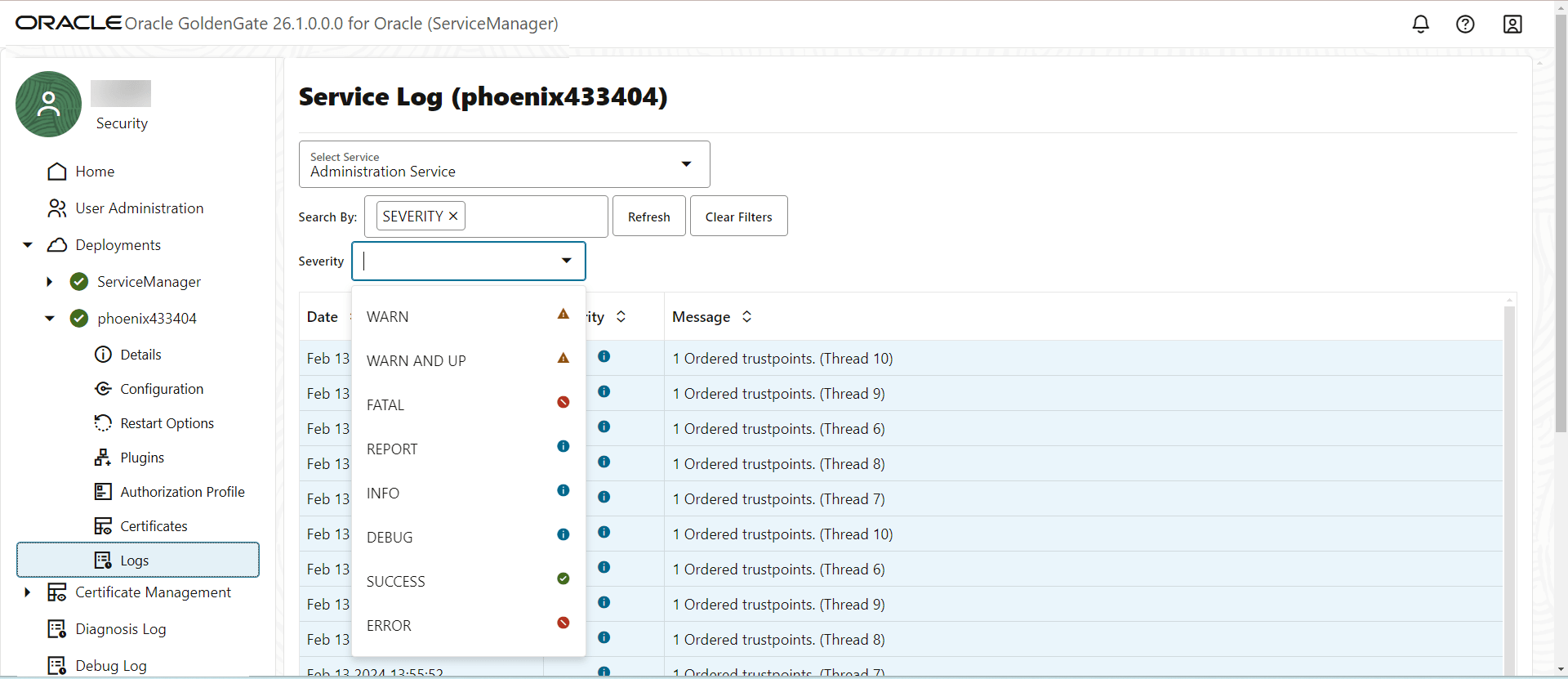1568x679 pixels.
Task: Open Restart Options page
Action: (167, 423)
